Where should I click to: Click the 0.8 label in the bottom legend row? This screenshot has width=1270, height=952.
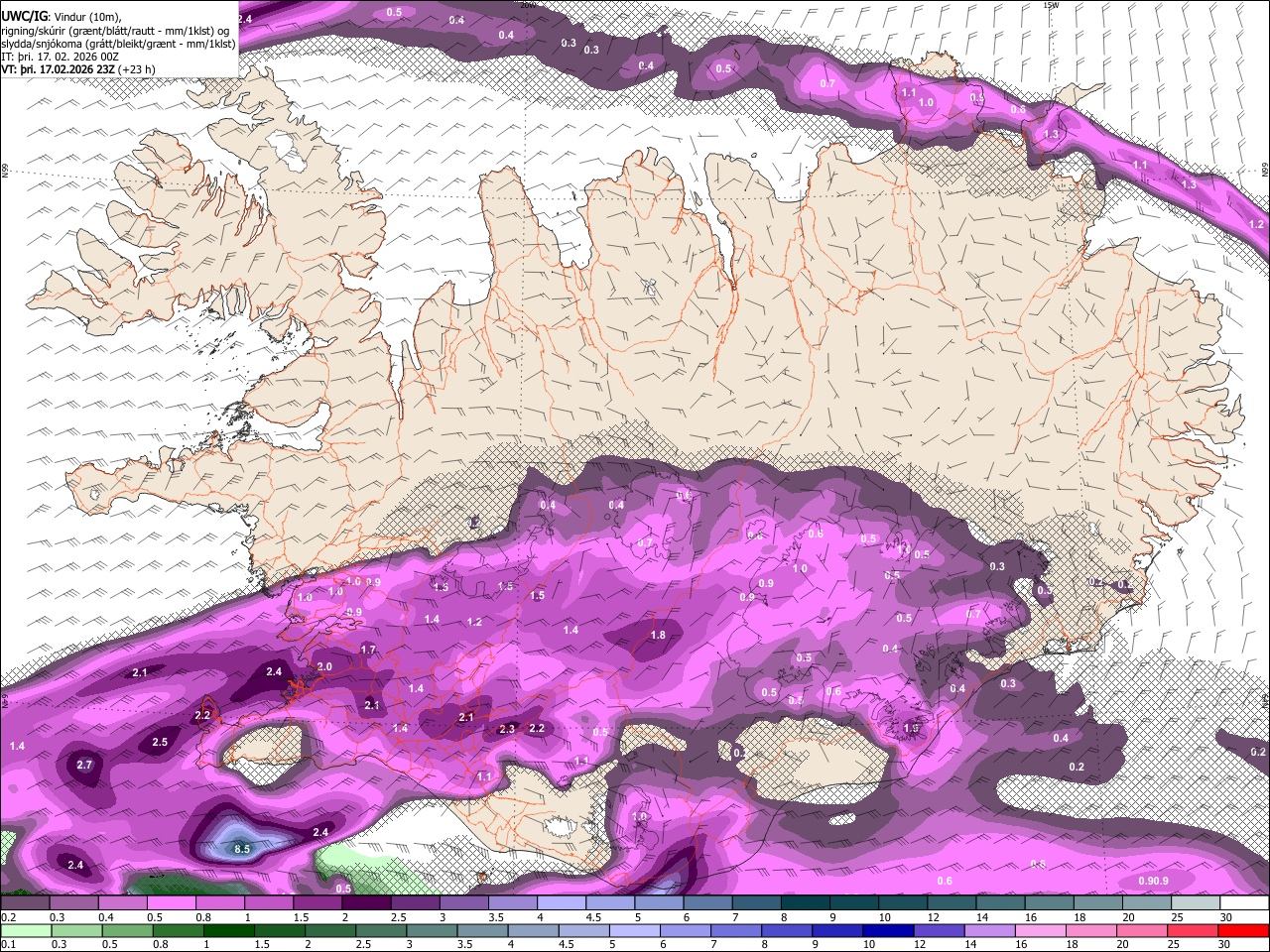[161, 945]
